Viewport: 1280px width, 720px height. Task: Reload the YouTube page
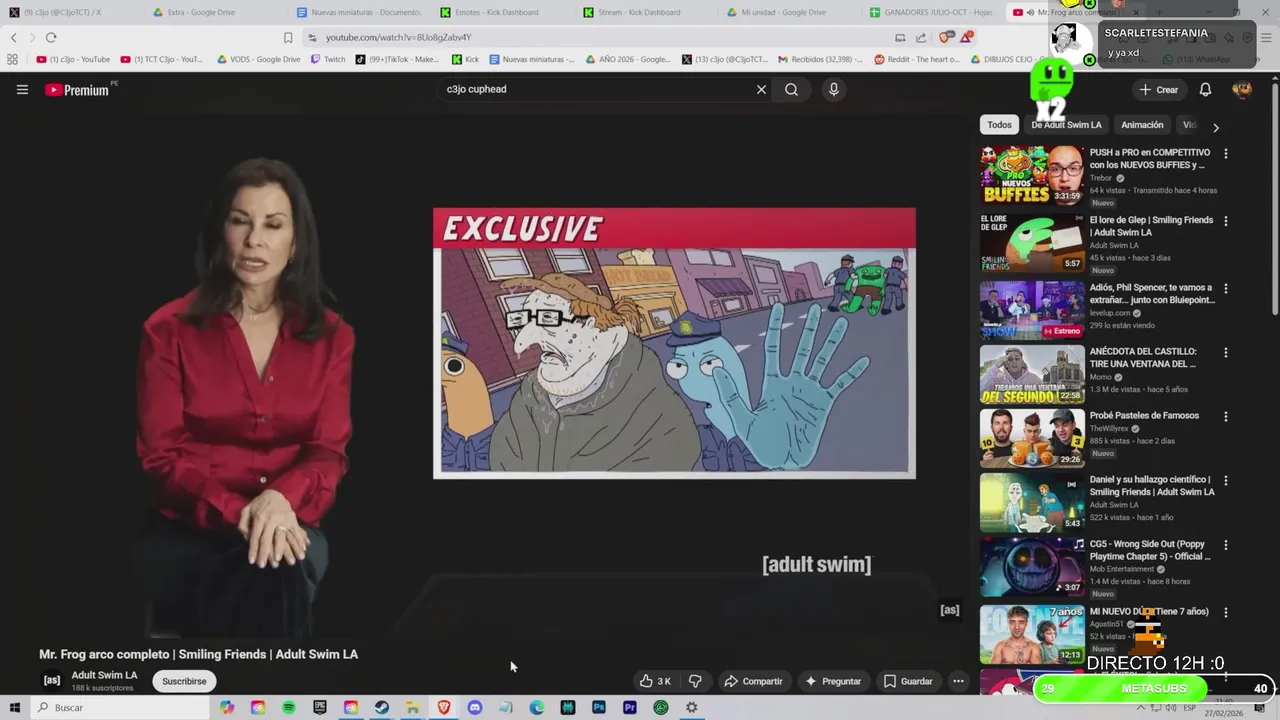tap(51, 37)
